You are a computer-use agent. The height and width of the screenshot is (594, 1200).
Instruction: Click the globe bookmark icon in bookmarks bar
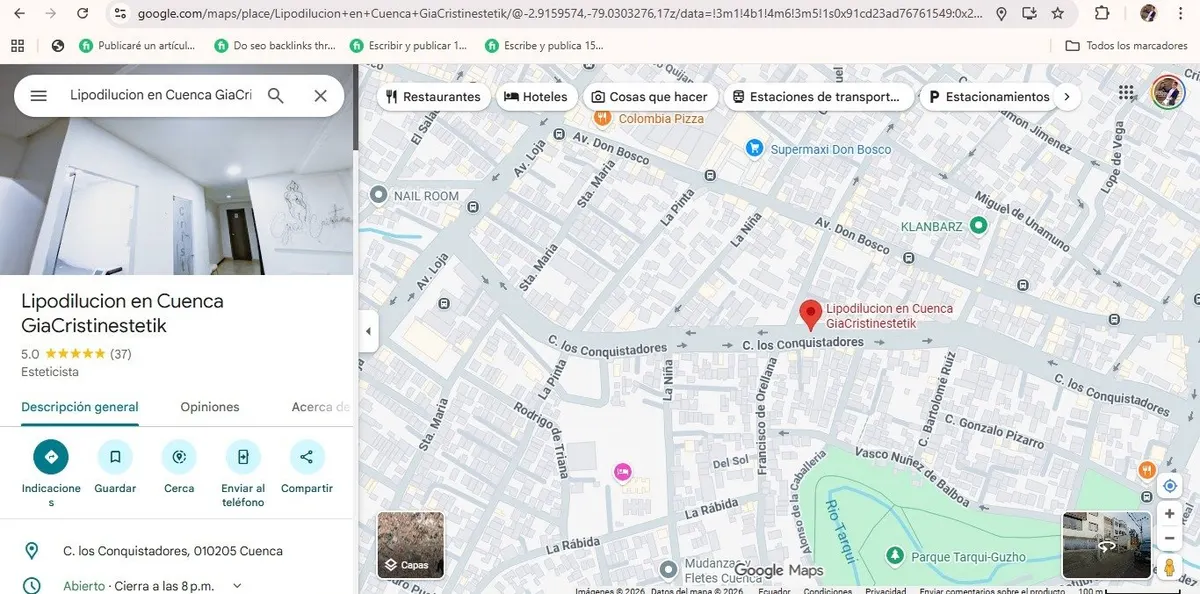(57, 45)
